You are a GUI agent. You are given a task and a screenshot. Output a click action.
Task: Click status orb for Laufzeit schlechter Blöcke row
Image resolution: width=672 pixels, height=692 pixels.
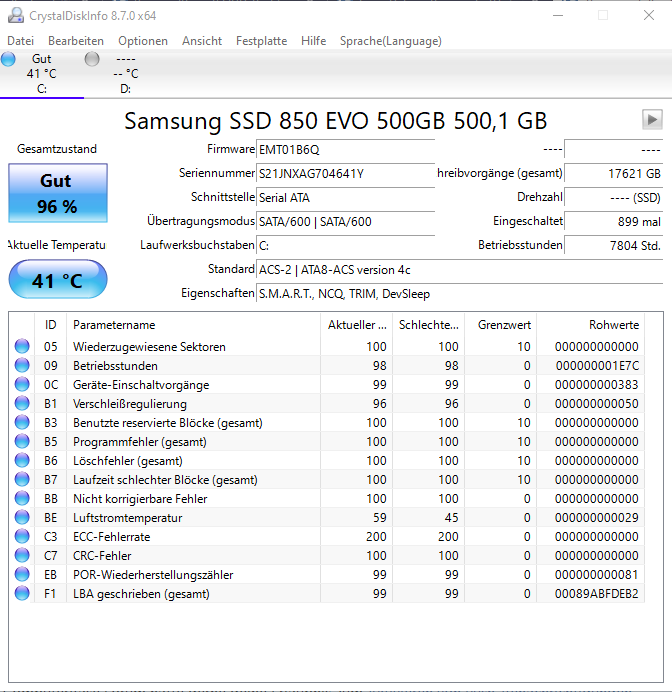[x=22, y=479]
